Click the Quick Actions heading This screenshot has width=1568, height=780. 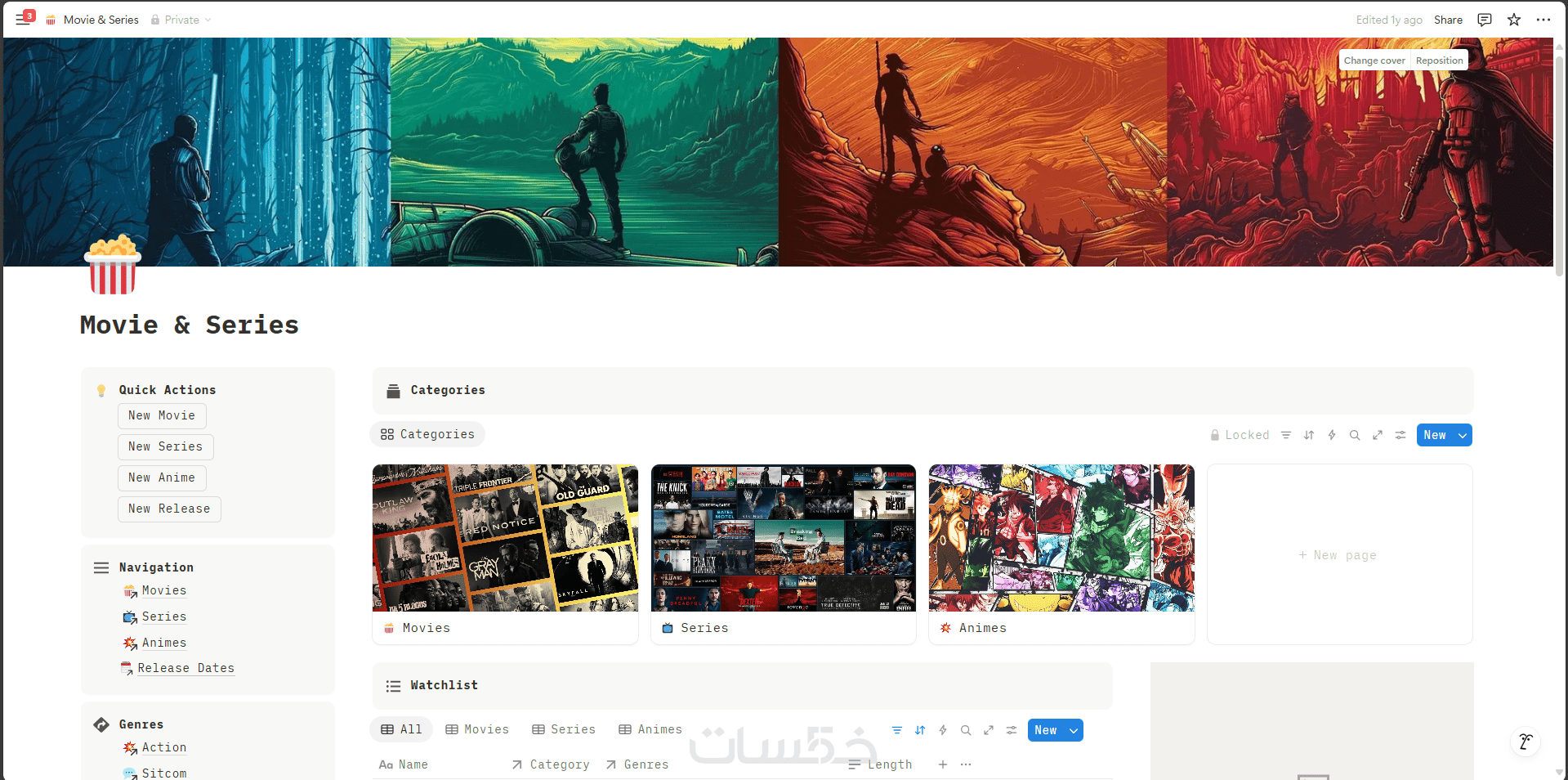(168, 390)
